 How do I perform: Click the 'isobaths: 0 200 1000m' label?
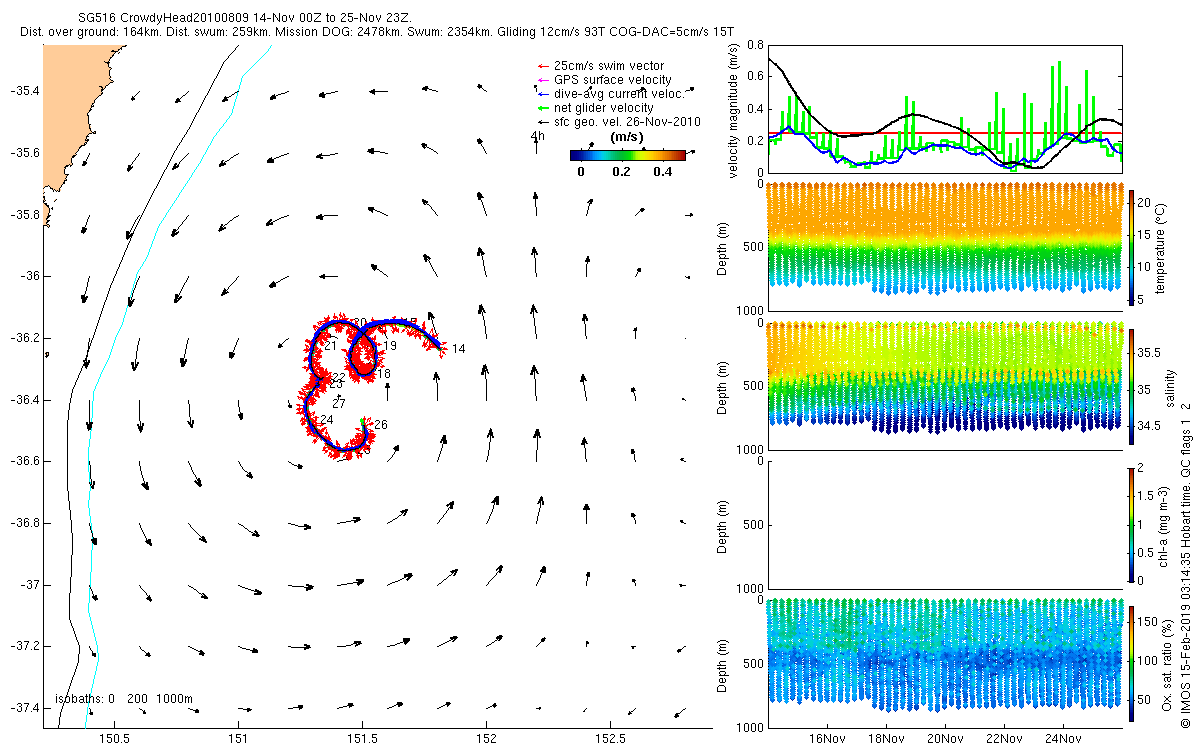[x=124, y=699]
